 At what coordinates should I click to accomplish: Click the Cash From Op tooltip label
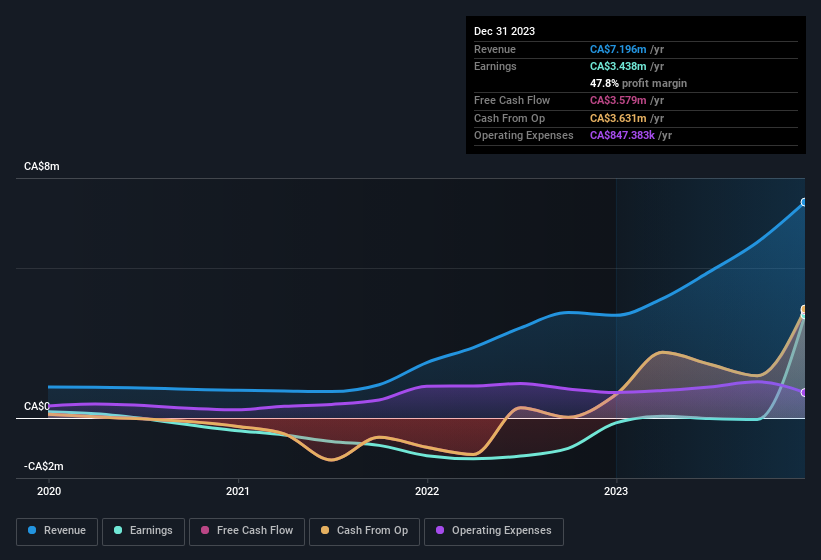click(509, 118)
